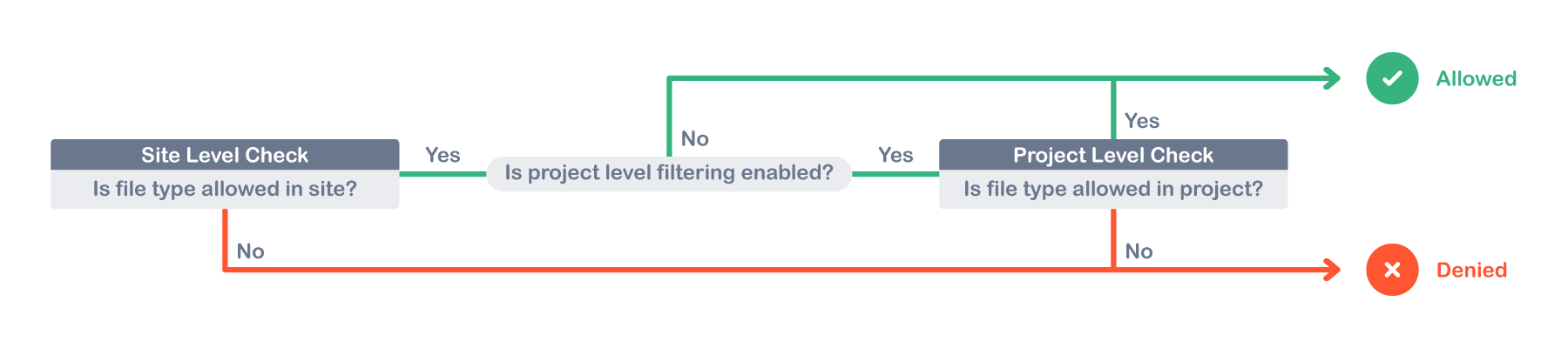
Task: Select the "Denied" text label
Action: (1471, 271)
